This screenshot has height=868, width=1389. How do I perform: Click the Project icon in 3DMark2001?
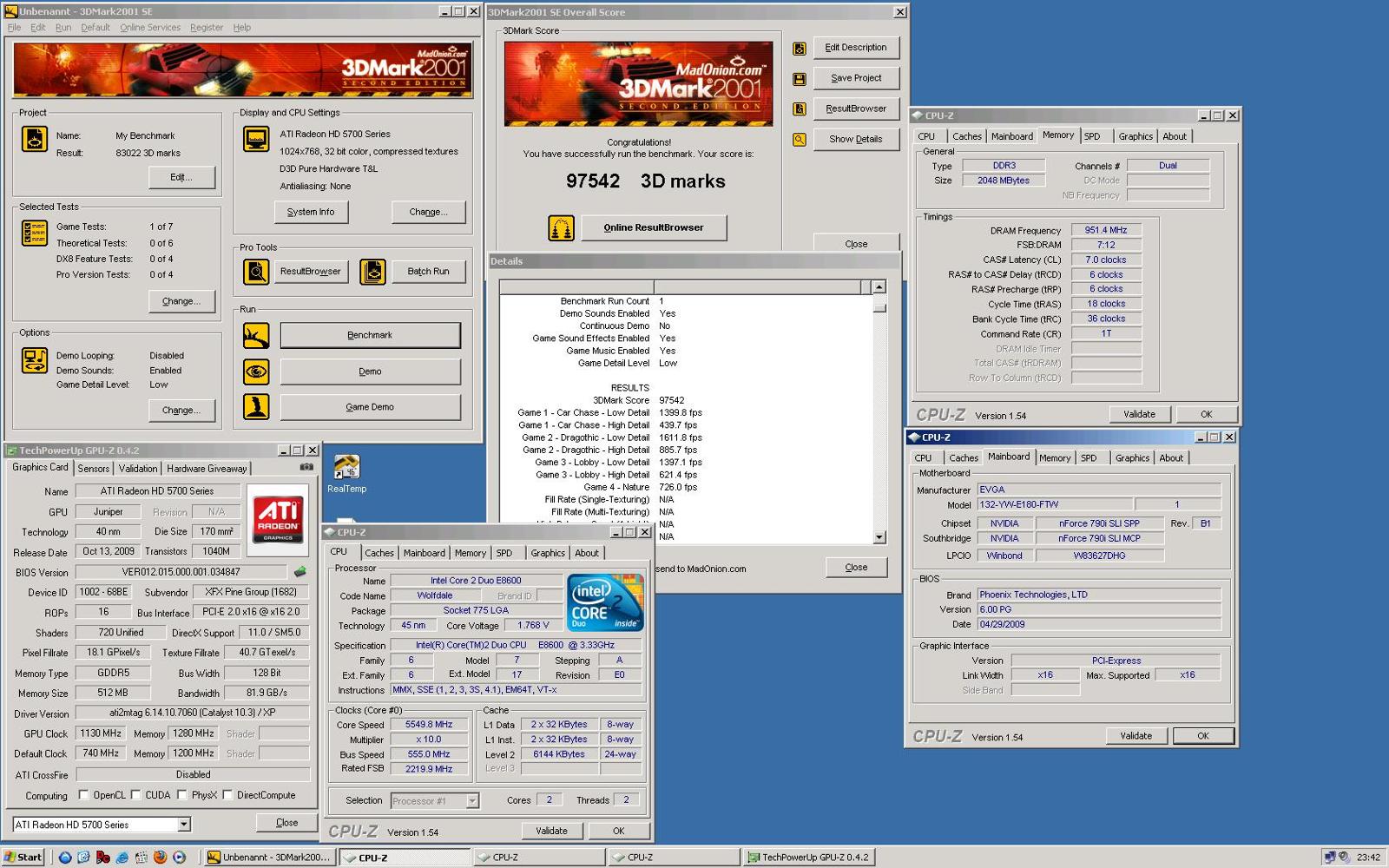click(x=35, y=139)
